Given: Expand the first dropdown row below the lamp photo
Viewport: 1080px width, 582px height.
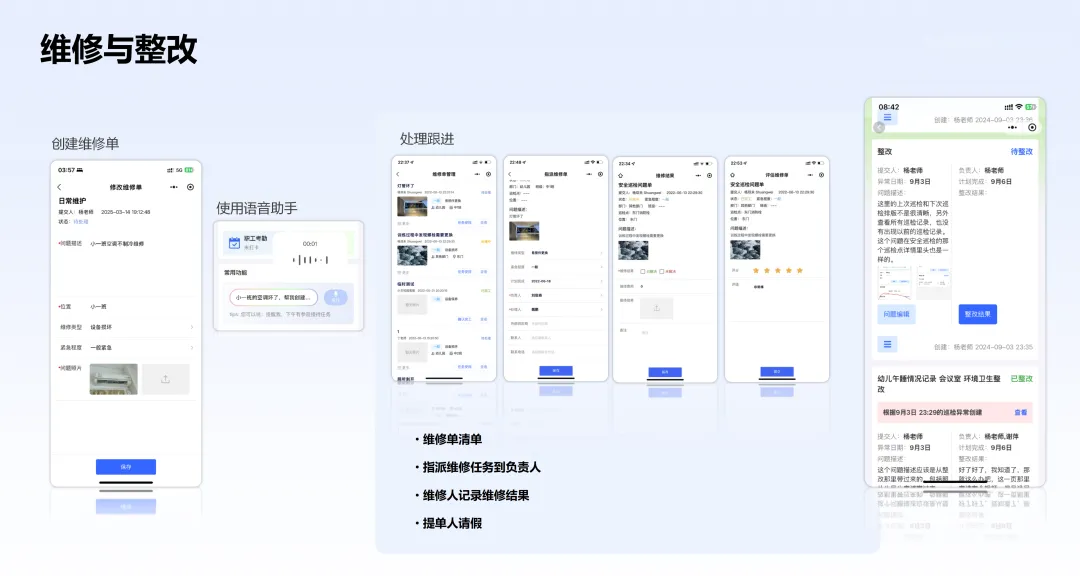Looking at the screenshot, I should pos(556,253).
